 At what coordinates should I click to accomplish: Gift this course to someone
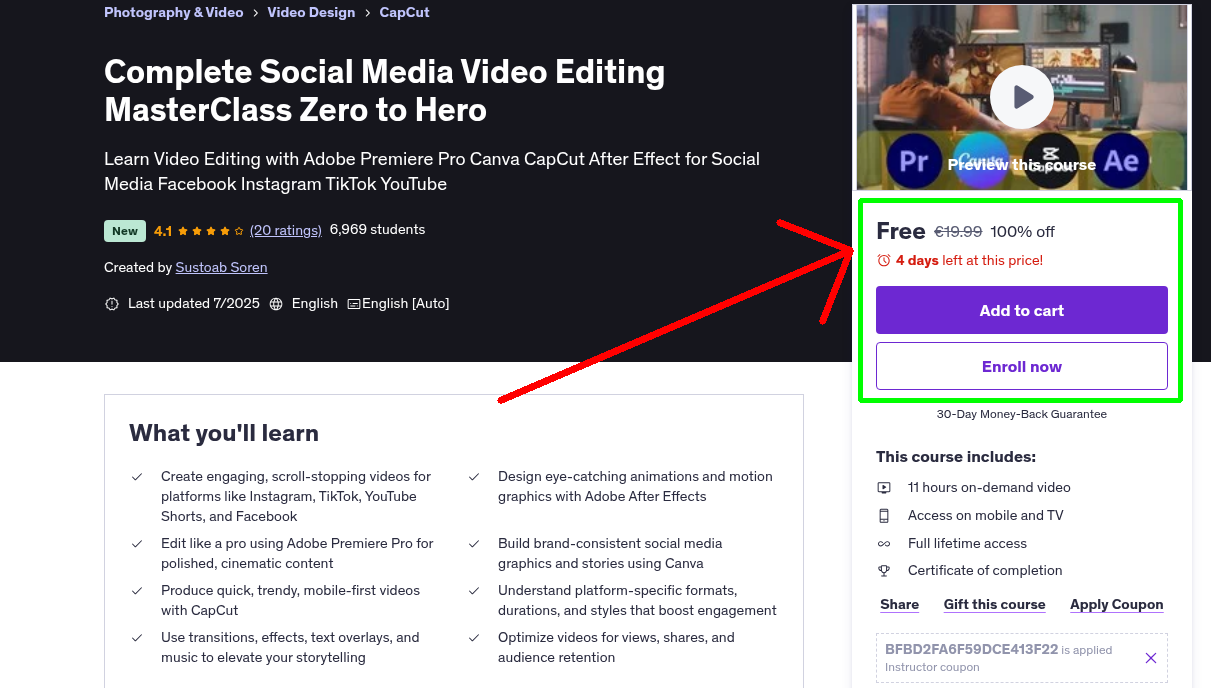tap(995, 605)
